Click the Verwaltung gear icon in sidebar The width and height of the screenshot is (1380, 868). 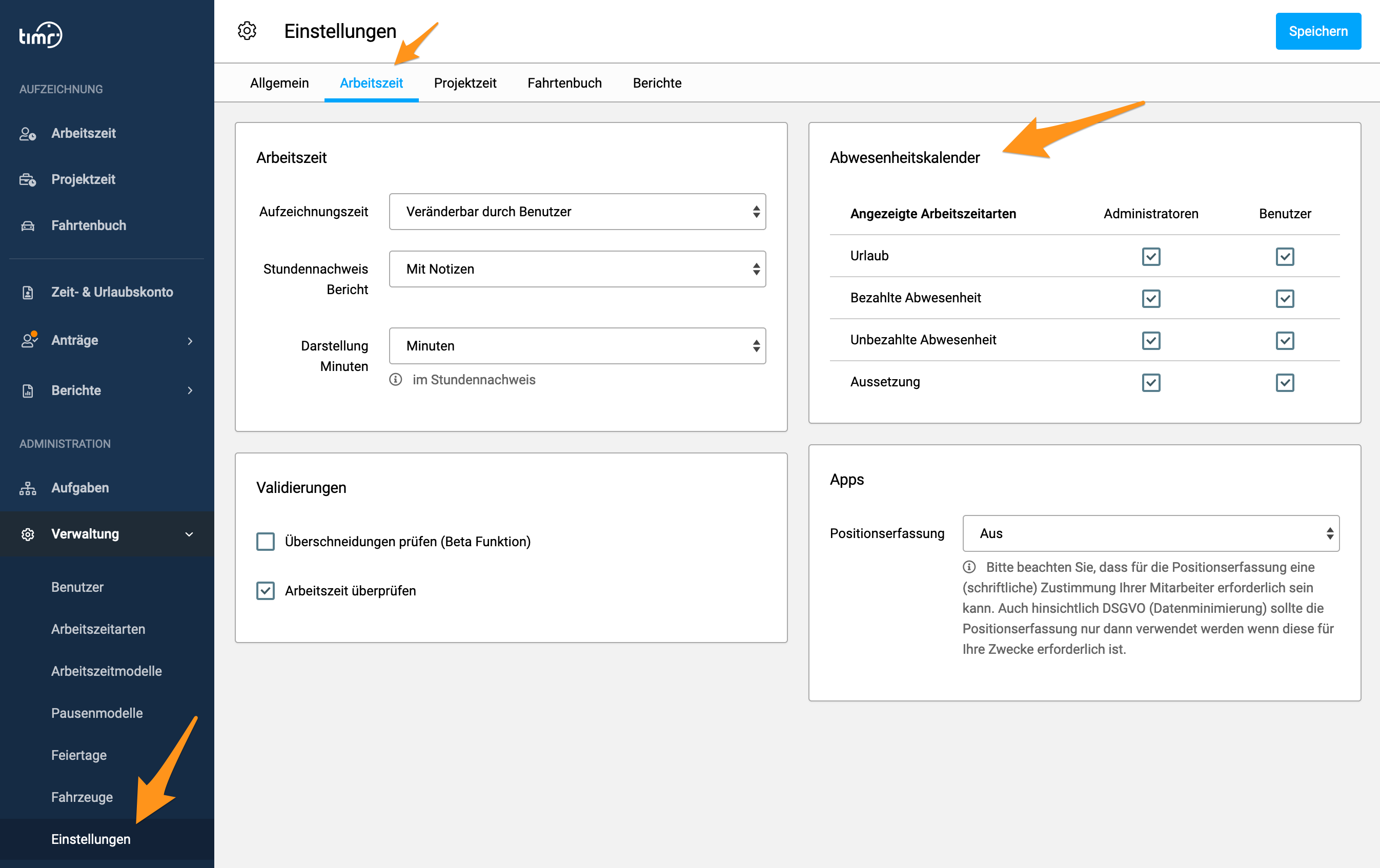[28, 534]
